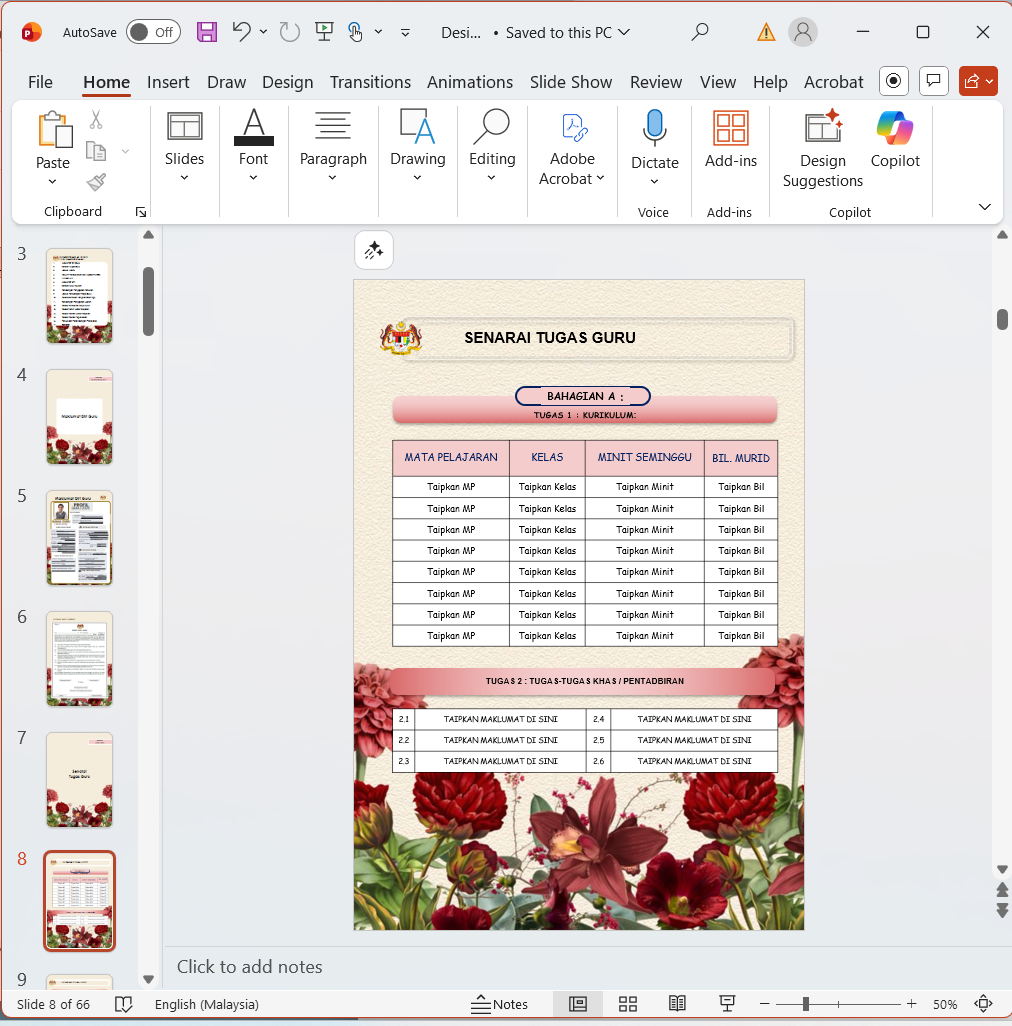Select slide 5 thumbnail in panel

click(x=79, y=538)
